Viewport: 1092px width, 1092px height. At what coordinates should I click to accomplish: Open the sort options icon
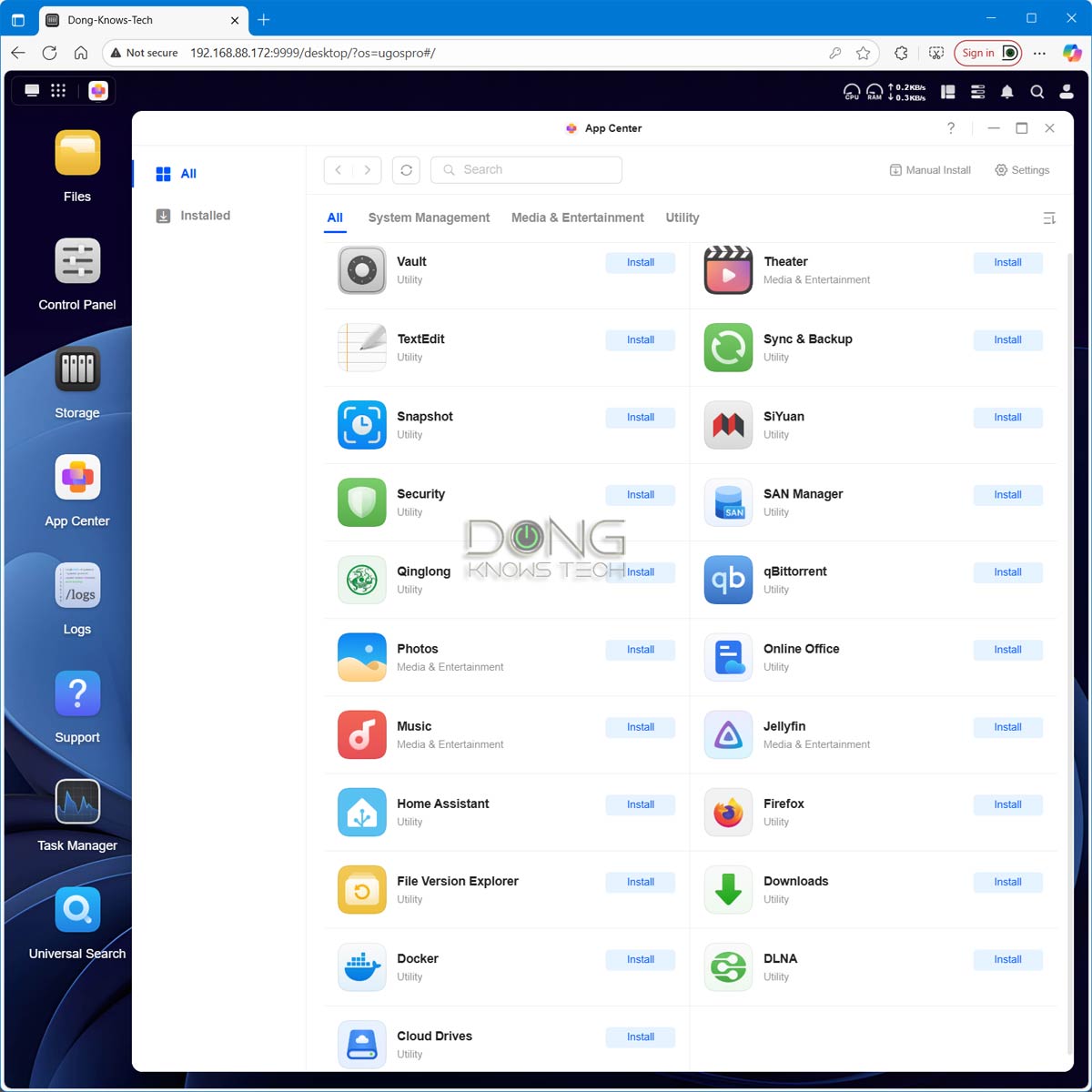click(1049, 218)
